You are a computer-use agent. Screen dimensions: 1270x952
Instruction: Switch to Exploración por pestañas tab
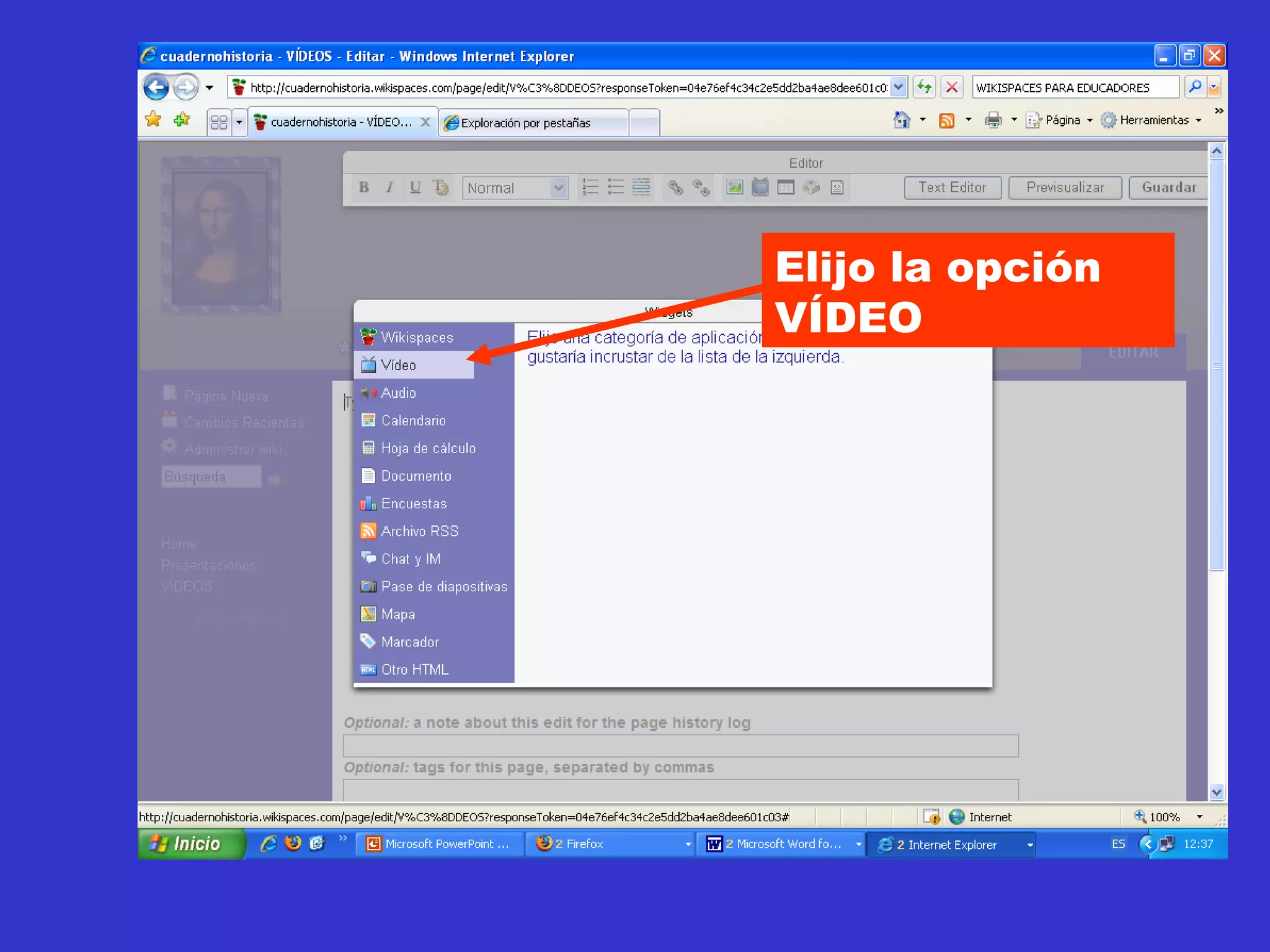[533, 123]
